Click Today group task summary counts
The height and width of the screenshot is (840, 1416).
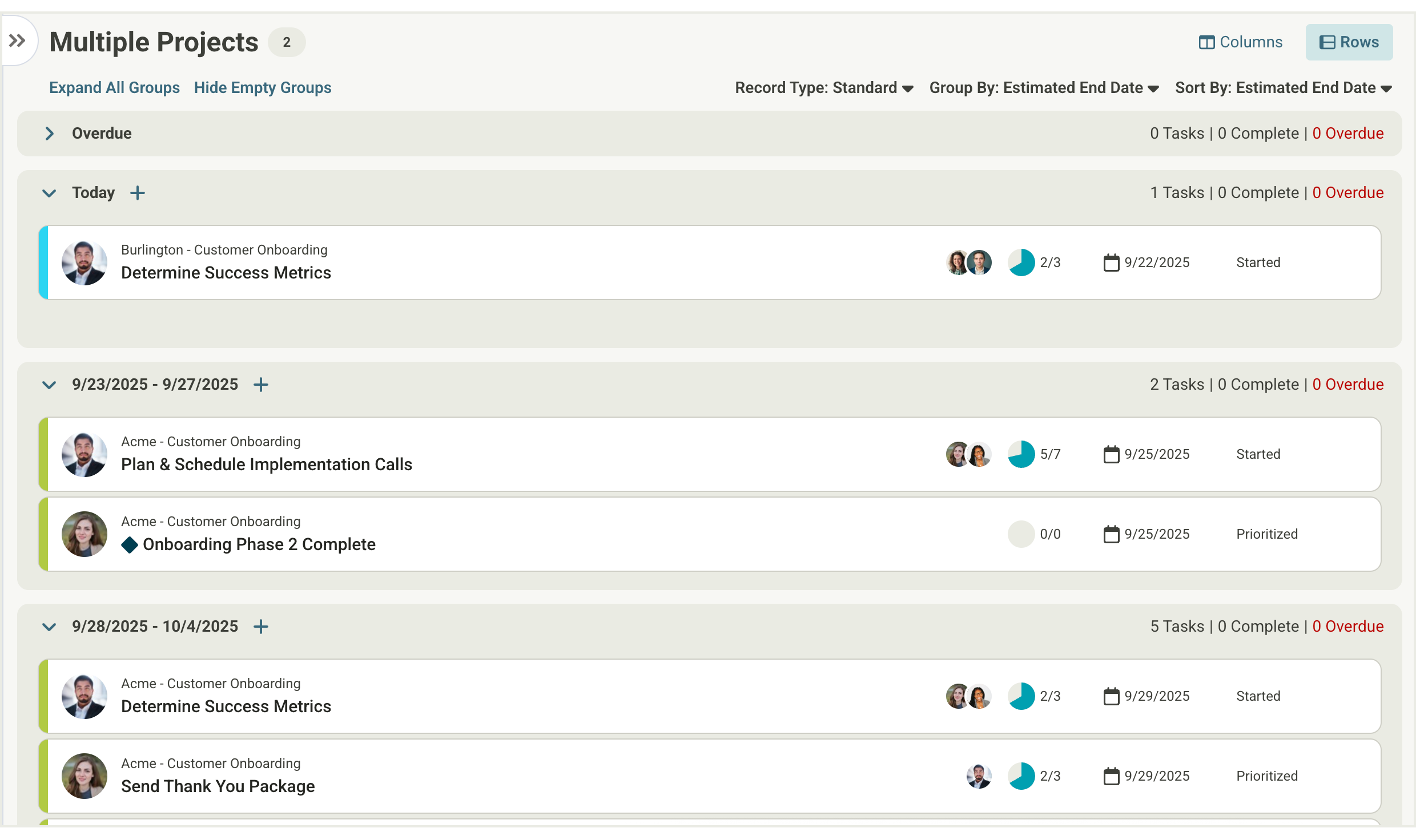click(1266, 193)
